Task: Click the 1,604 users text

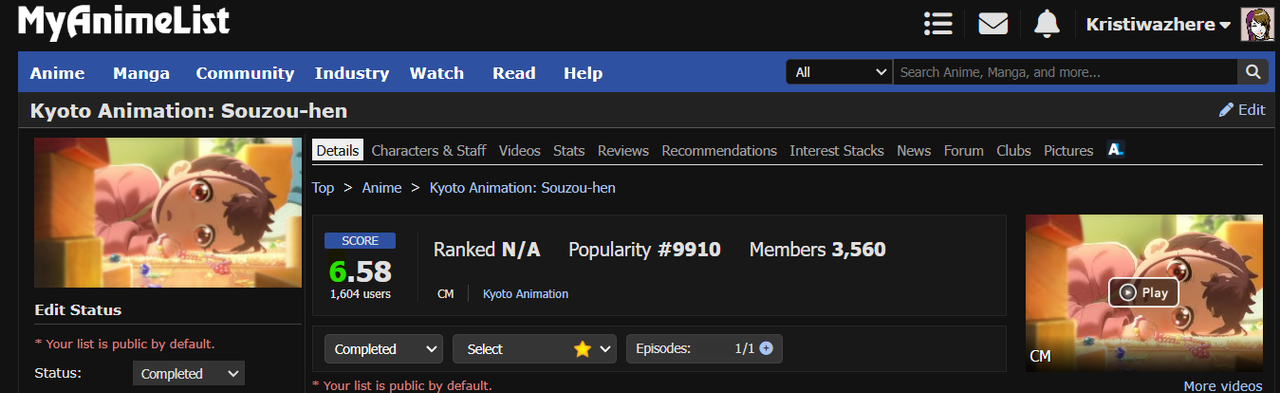Action: coord(360,294)
